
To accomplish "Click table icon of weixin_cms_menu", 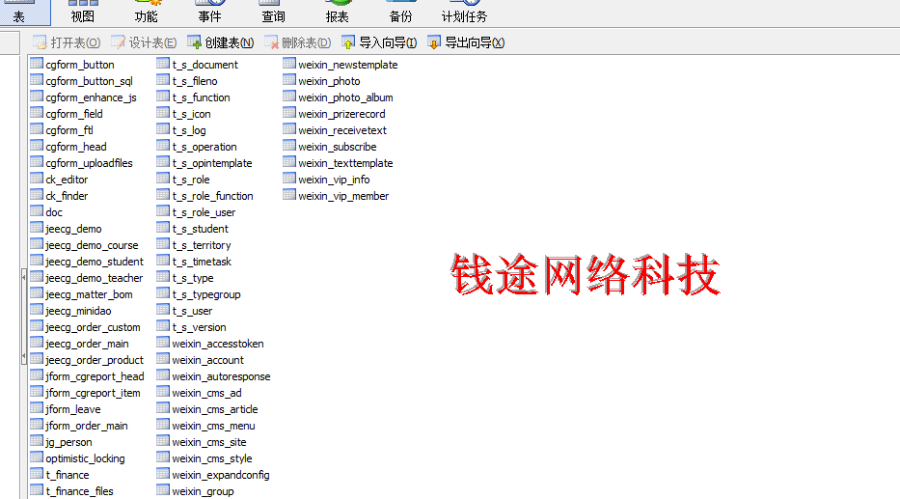I will (x=163, y=424).
